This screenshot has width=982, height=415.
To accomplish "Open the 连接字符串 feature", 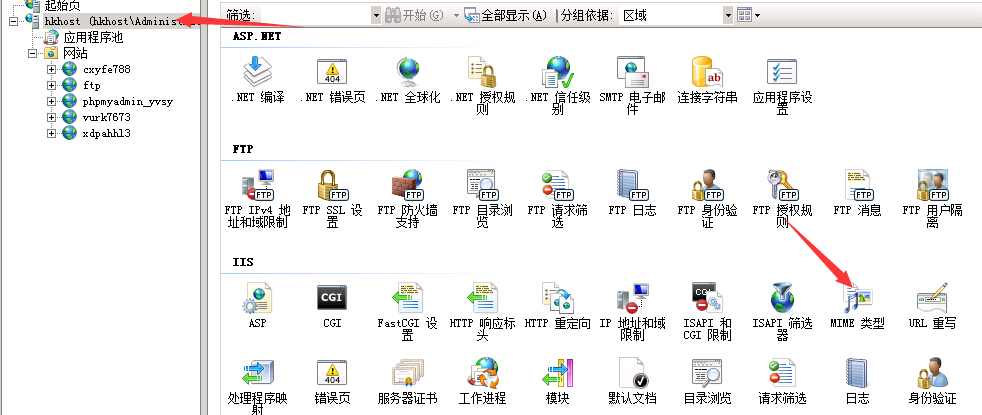I will coord(707,72).
